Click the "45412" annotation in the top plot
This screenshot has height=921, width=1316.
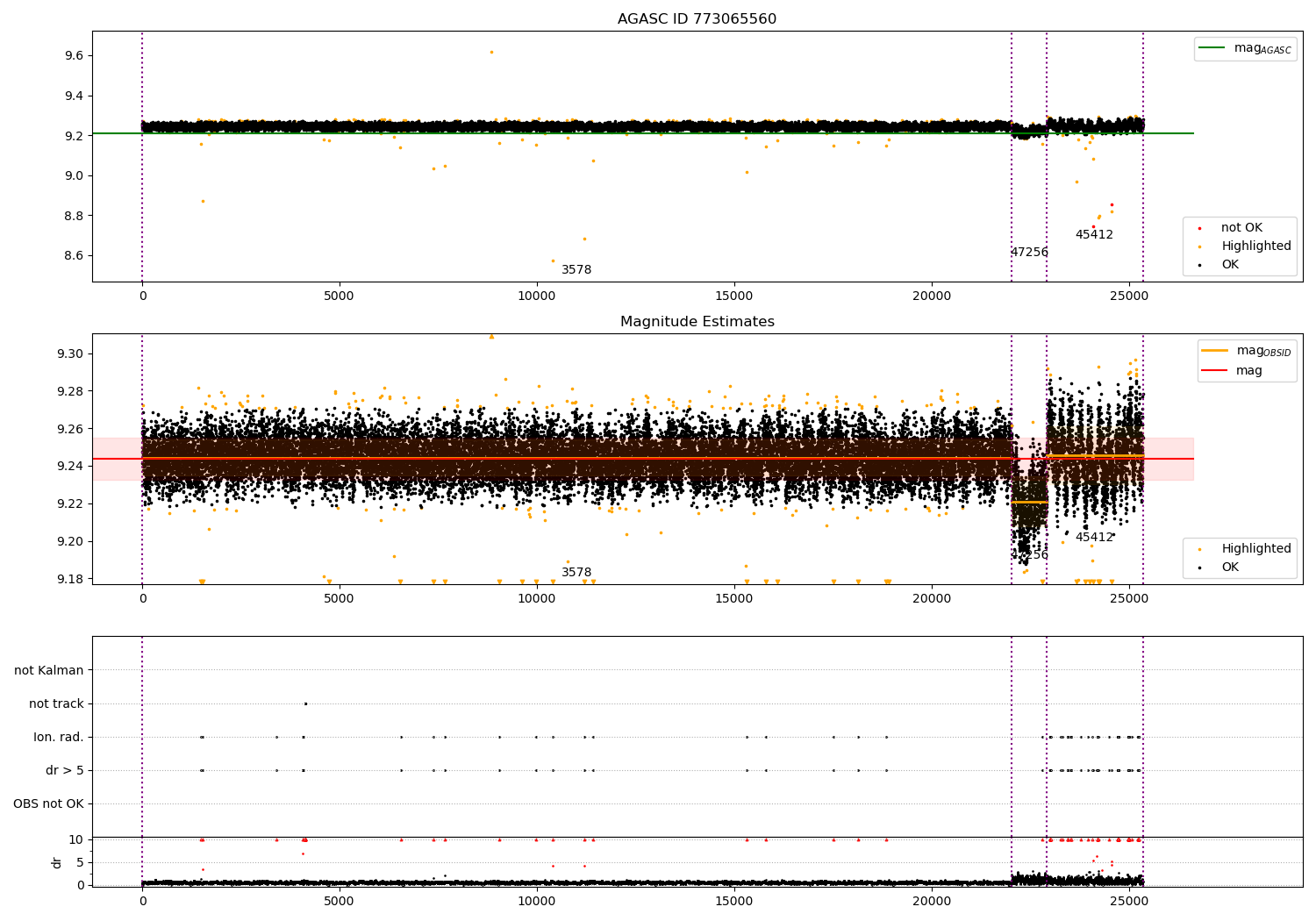1094,235
